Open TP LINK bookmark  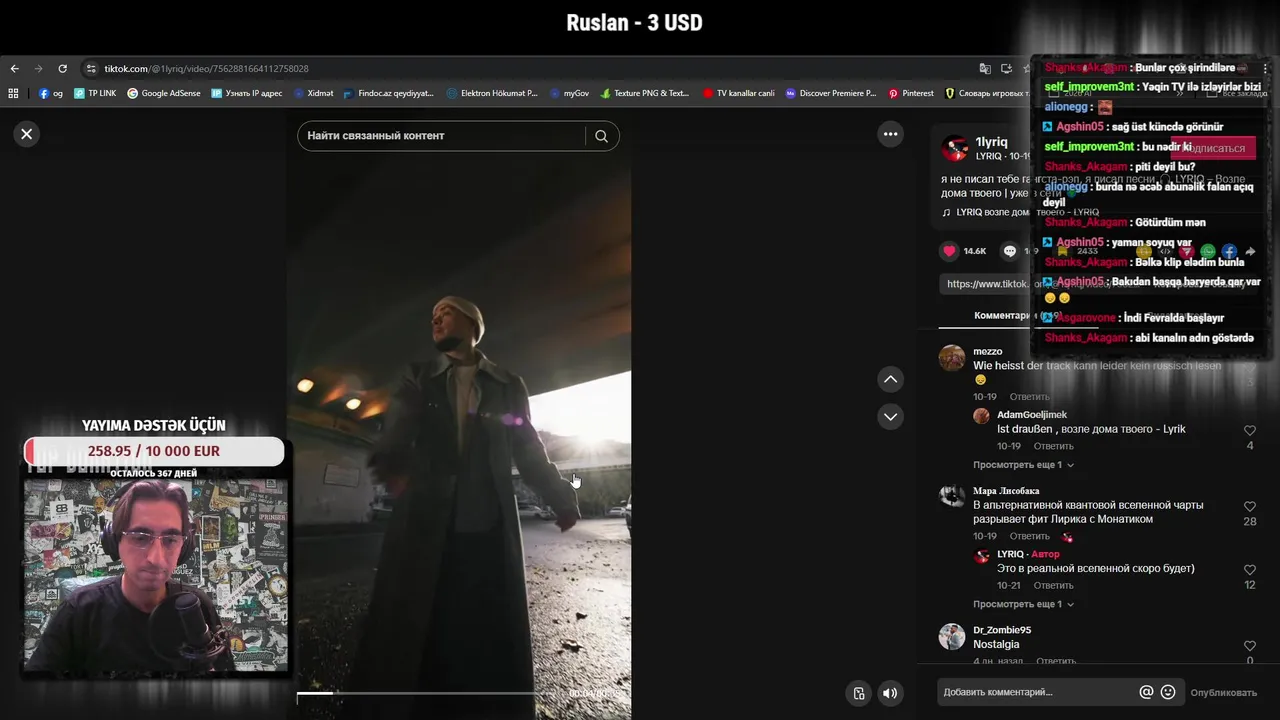(95, 93)
